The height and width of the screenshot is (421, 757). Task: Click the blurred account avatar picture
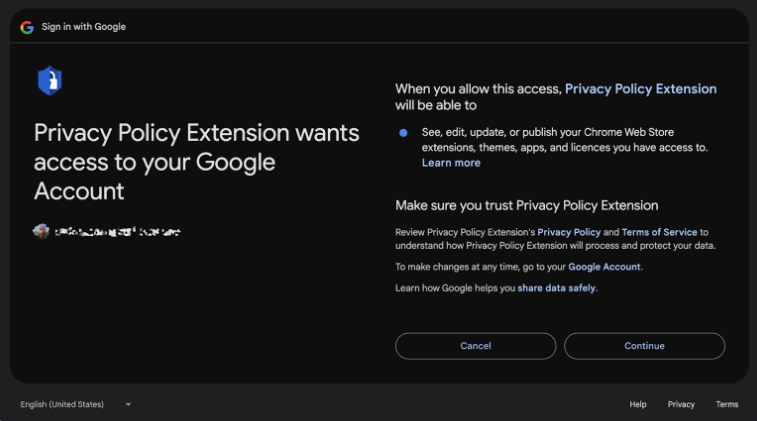coord(41,231)
